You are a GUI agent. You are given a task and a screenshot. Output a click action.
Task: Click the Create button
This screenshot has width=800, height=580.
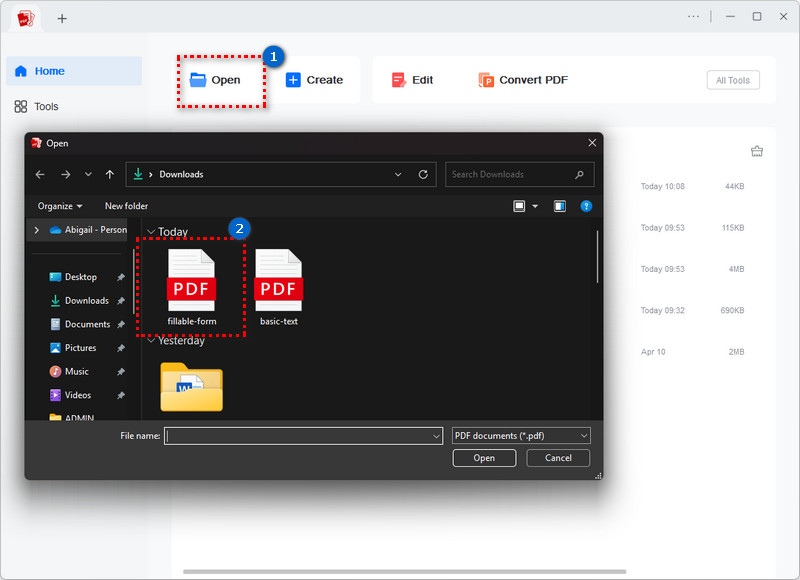coord(314,80)
